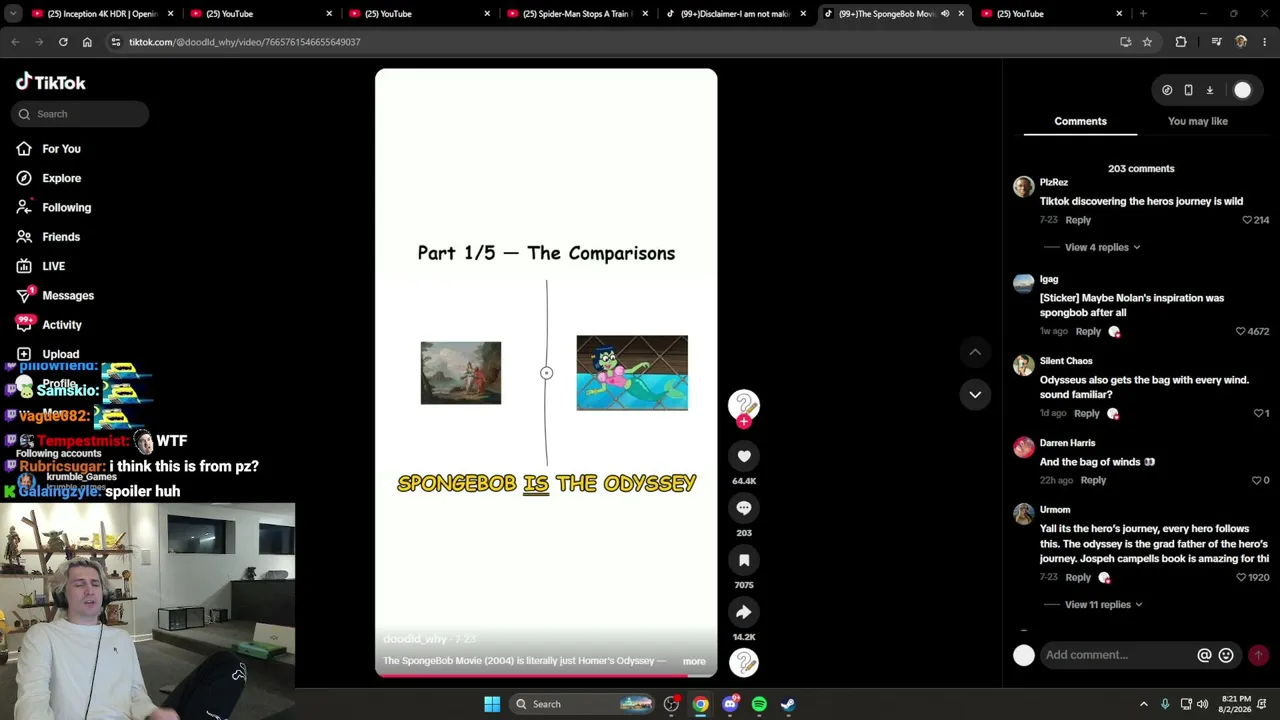Like the SpongeBob video with the heart
This screenshot has height=720, width=1280.
point(744,456)
